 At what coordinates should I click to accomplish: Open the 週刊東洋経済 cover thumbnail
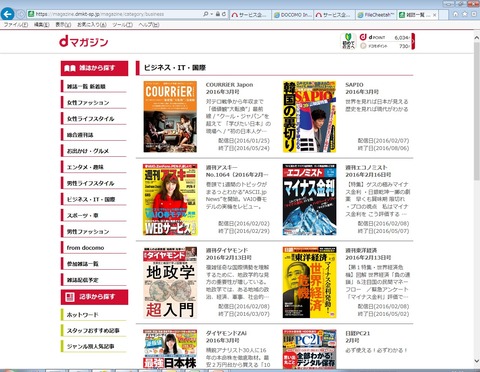(x=309, y=282)
